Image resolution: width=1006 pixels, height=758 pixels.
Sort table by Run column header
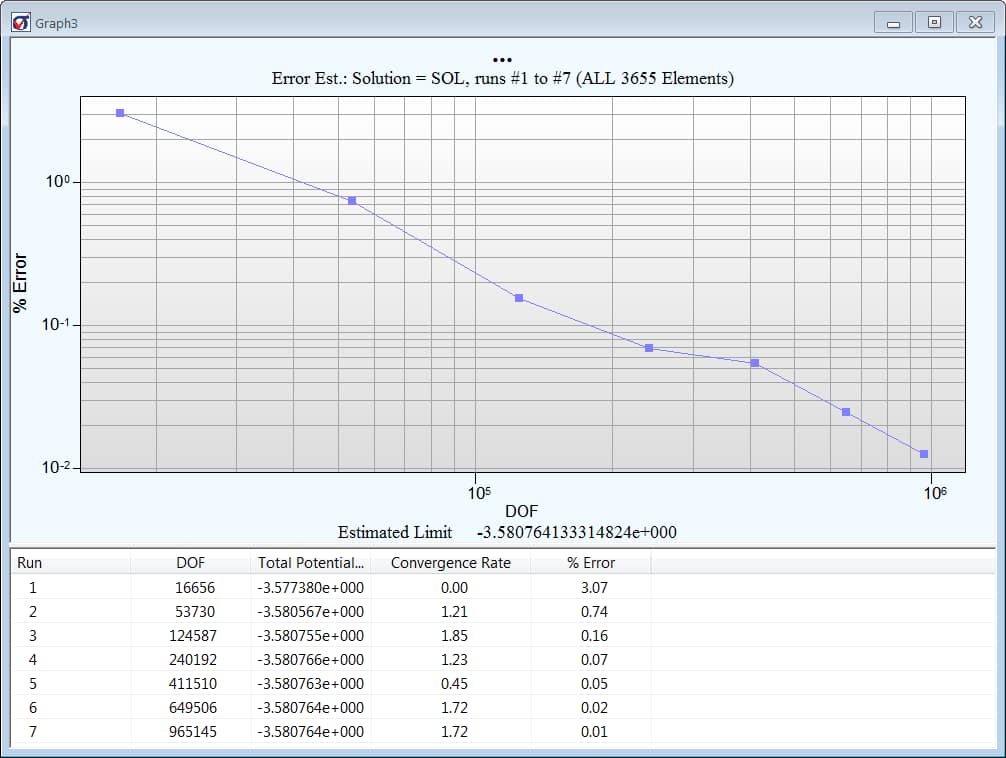click(x=30, y=563)
